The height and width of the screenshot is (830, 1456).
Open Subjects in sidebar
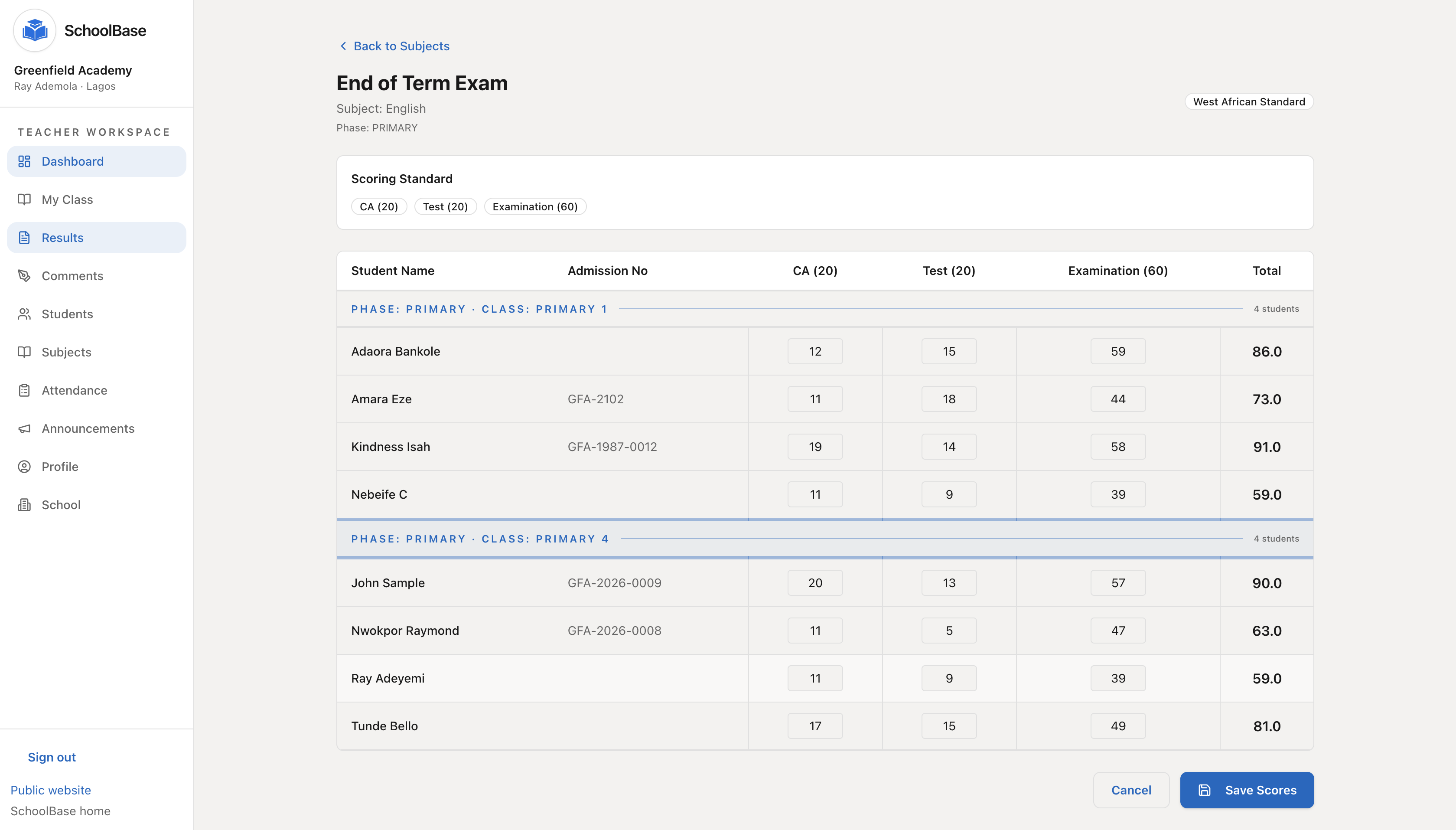(96, 352)
